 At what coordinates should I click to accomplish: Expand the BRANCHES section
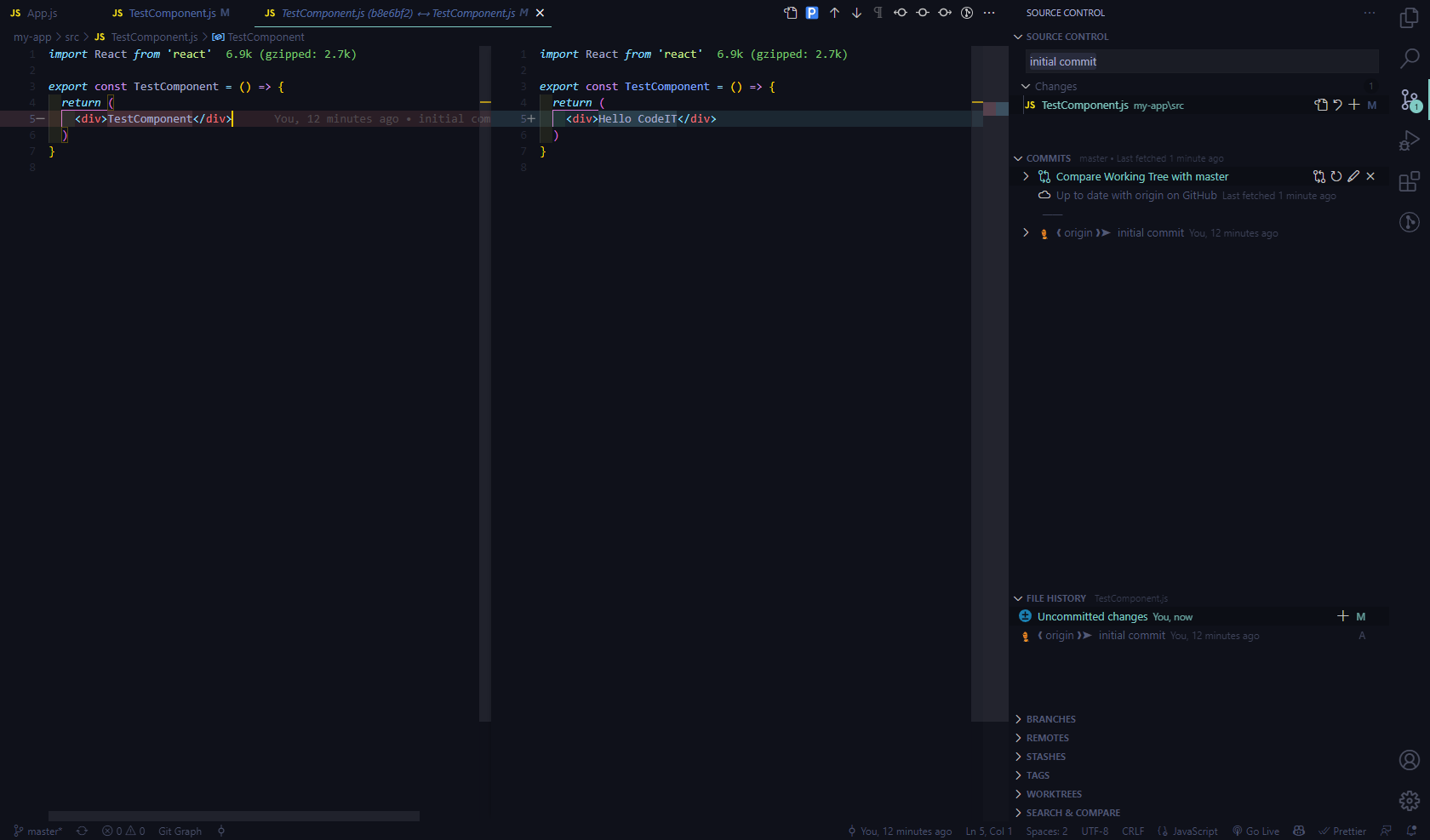(1050, 719)
